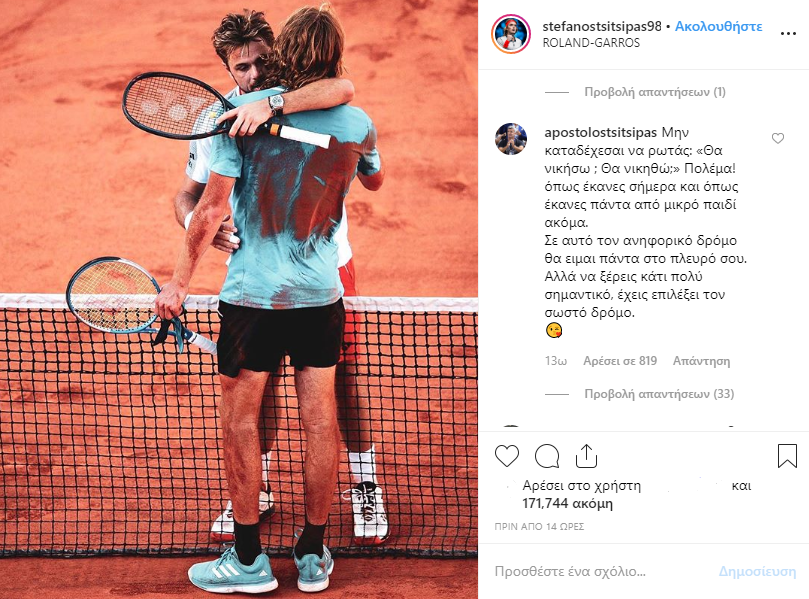The width and height of the screenshot is (809, 599).
Task: Save the post using the bookmark icon
Action: (x=787, y=456)
